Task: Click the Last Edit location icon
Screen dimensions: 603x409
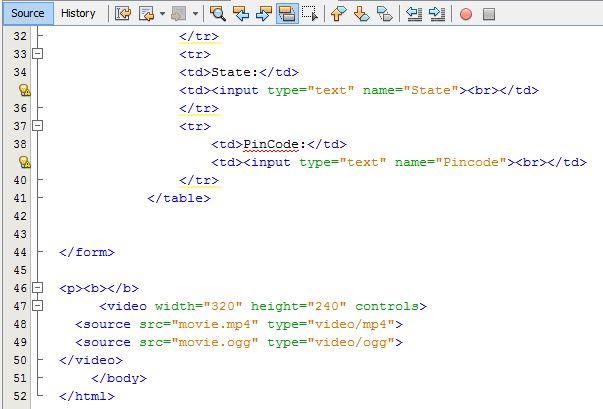Action: click(123, 14)
